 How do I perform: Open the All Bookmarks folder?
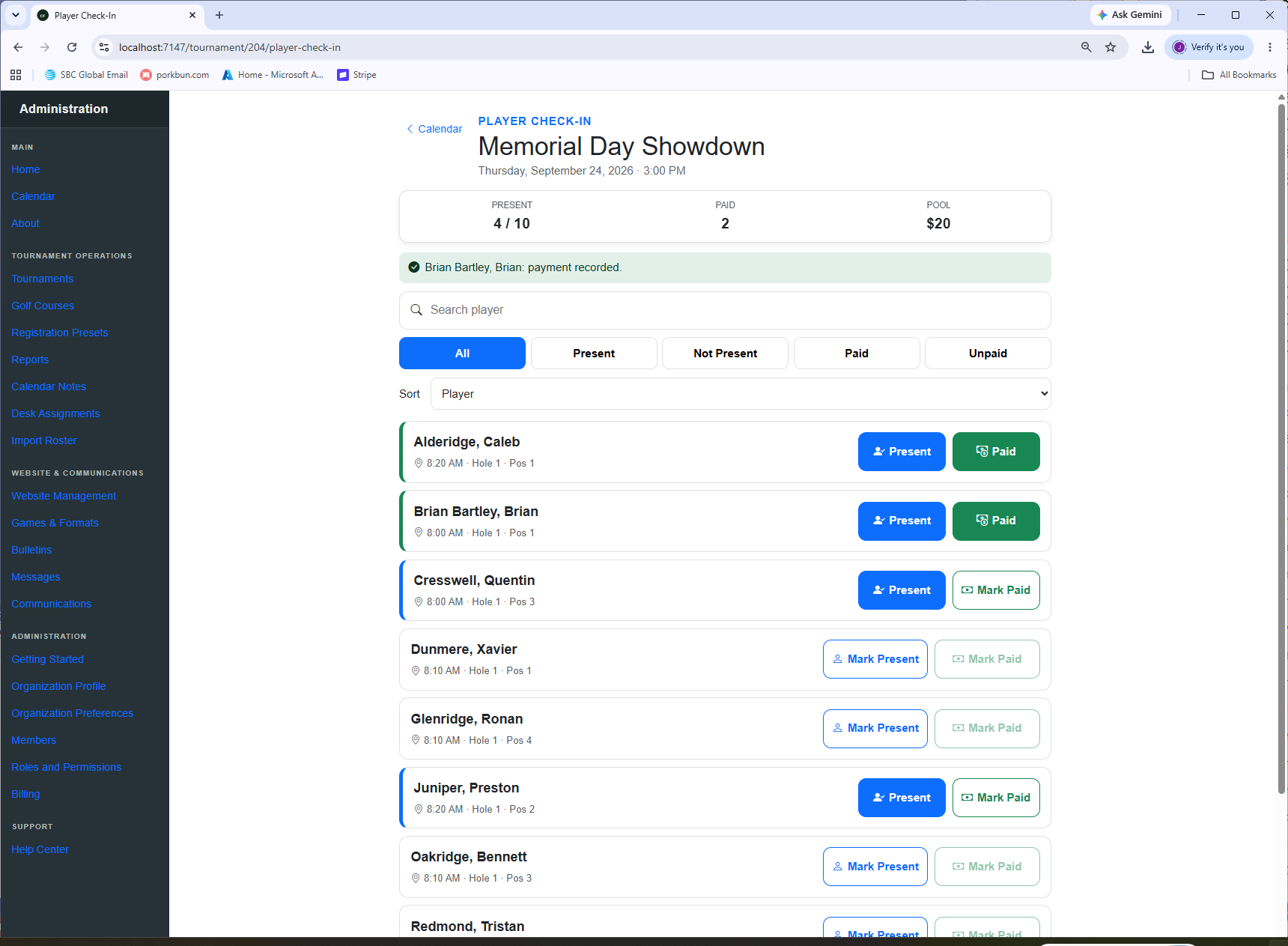pos(1239,75)
